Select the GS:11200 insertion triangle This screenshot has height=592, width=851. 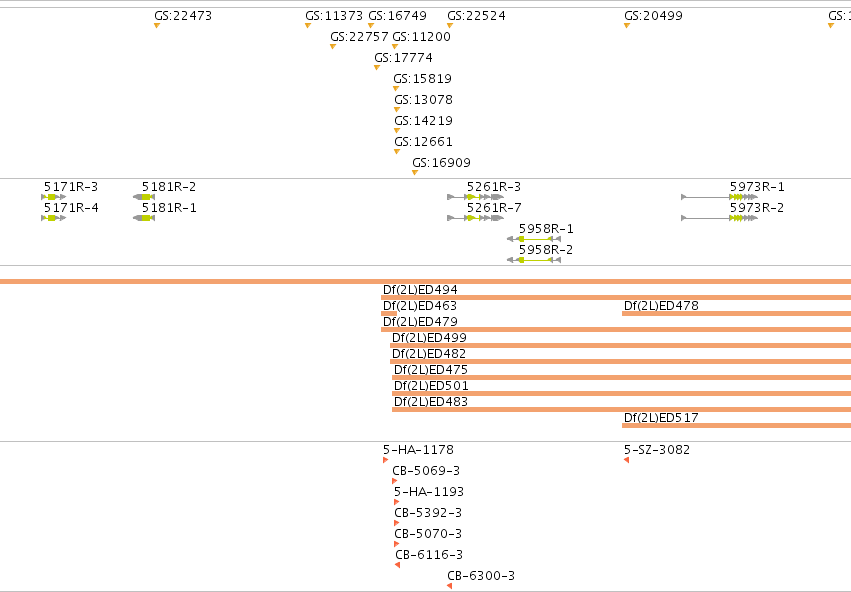[x=395, y=47]
